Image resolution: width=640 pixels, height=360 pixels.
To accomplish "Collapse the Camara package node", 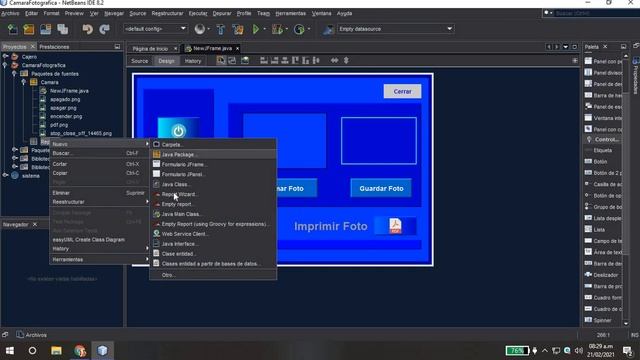I will pos(24,82).
